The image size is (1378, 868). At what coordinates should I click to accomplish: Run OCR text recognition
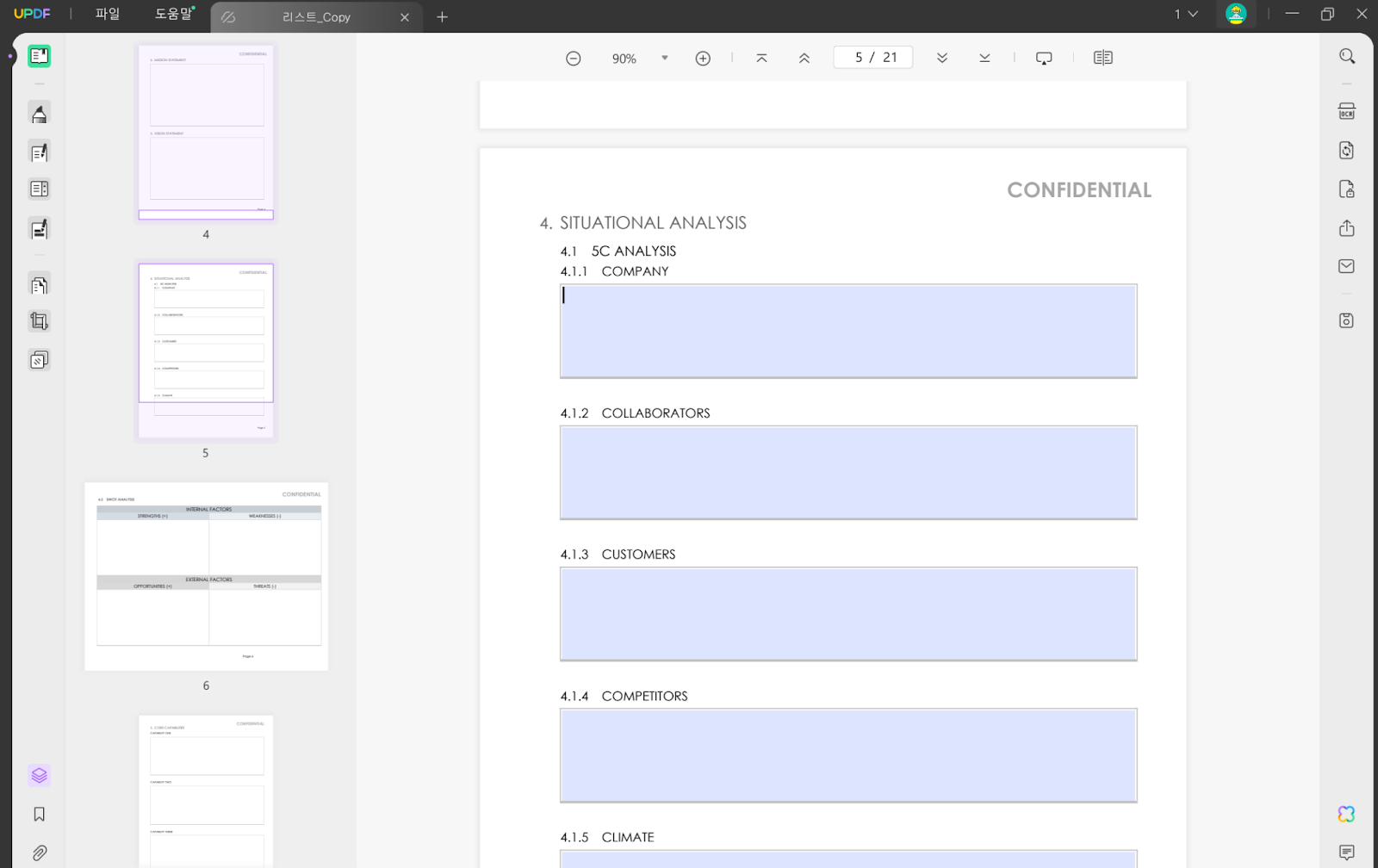(x=1347, y=111)
